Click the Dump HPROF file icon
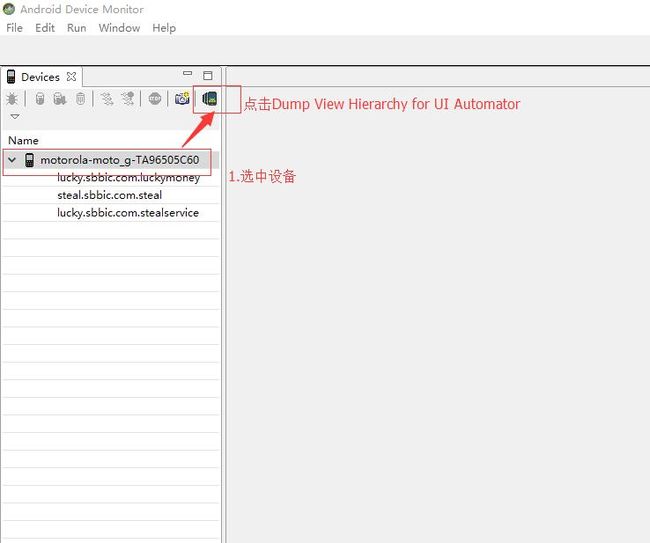 coord(60,99)
